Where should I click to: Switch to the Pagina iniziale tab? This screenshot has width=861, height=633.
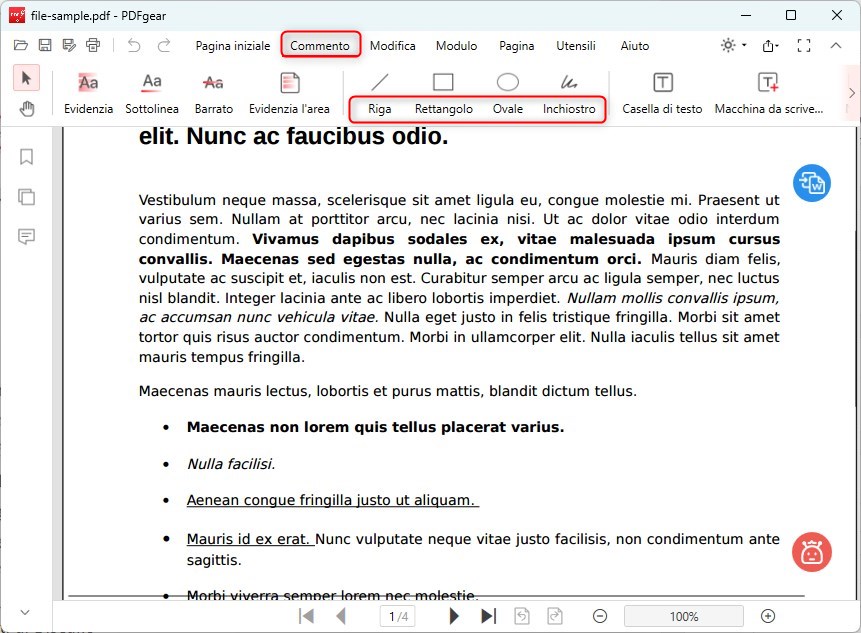click(232, 45)
